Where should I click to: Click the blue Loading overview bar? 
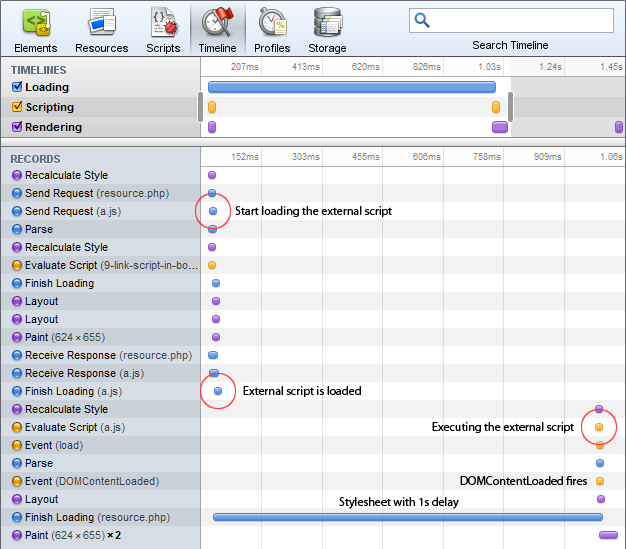pyautogui.click(x=351, y=87)
